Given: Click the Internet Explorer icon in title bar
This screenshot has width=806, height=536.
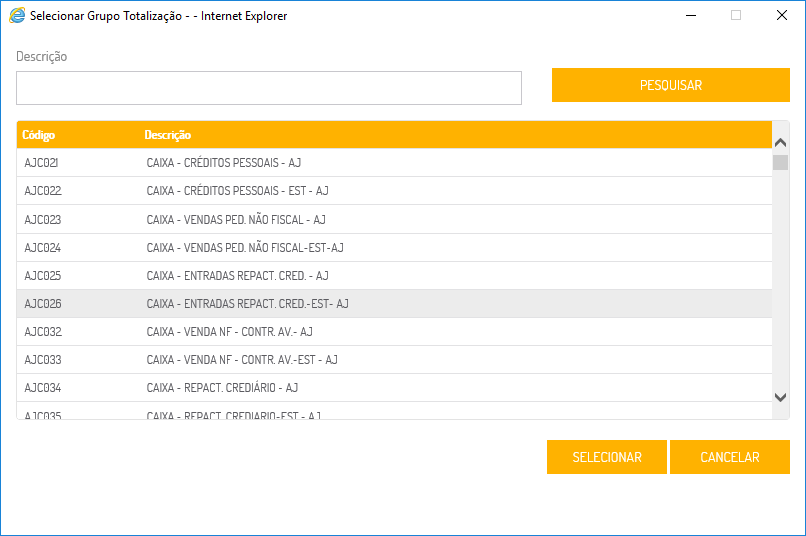Looking at the screenshot, I should [x=17, y=16].
